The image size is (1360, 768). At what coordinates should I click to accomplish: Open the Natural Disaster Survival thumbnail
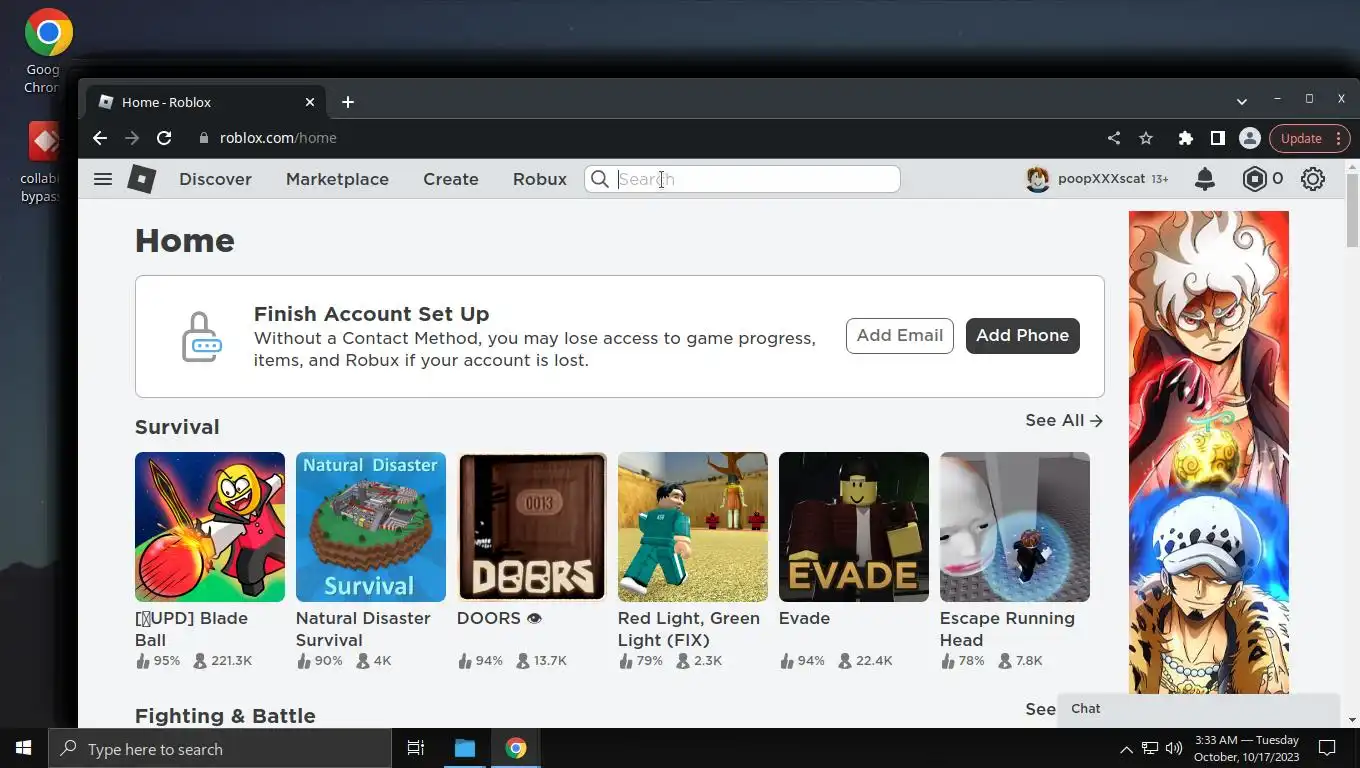coord(371,527)
